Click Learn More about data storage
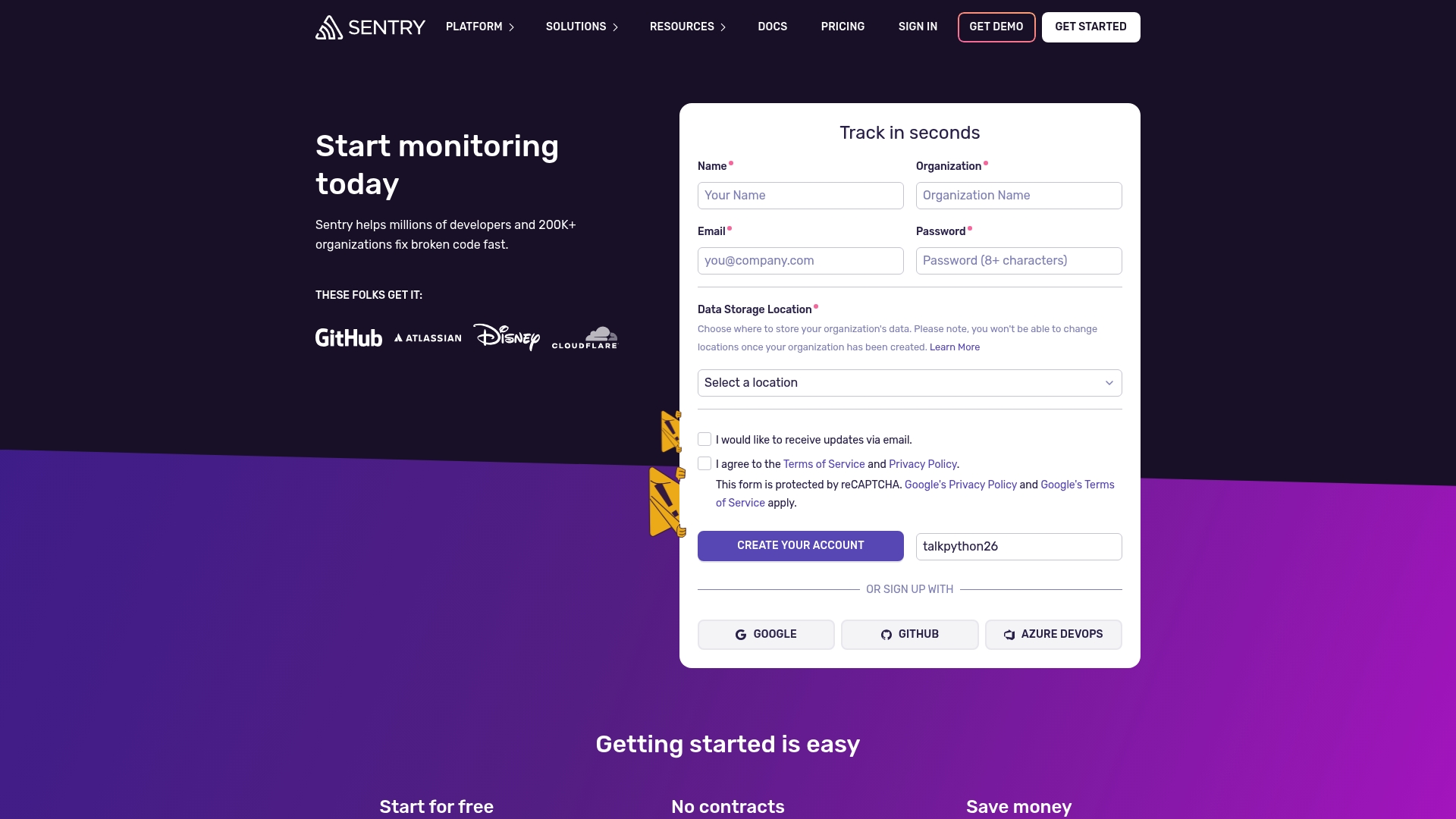 tap(955, 347)
